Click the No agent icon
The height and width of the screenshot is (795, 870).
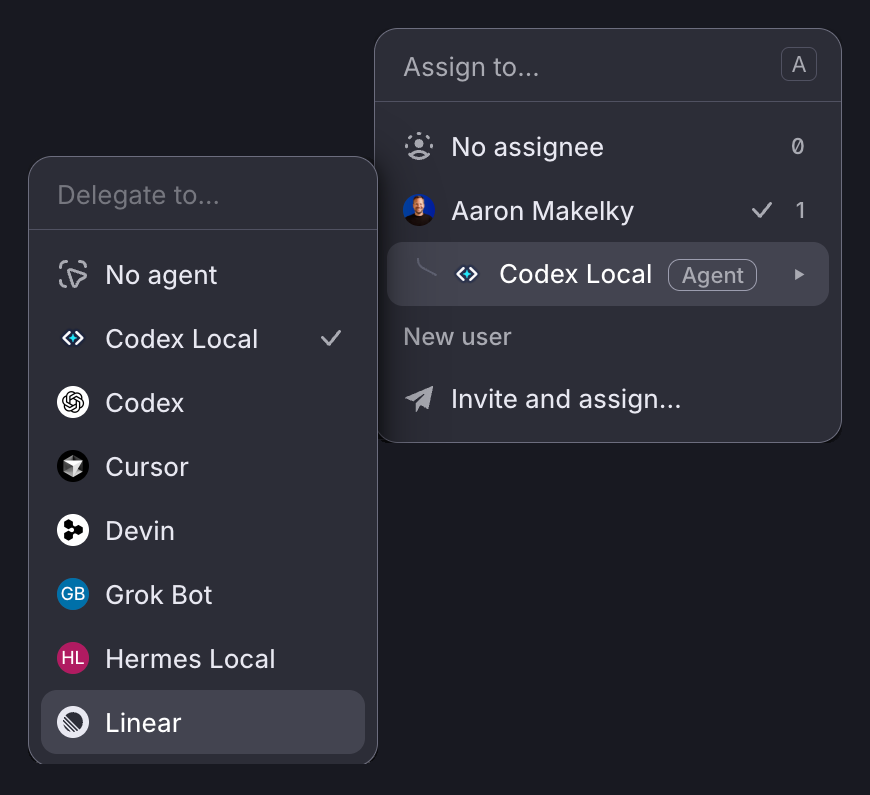[73, 274]
